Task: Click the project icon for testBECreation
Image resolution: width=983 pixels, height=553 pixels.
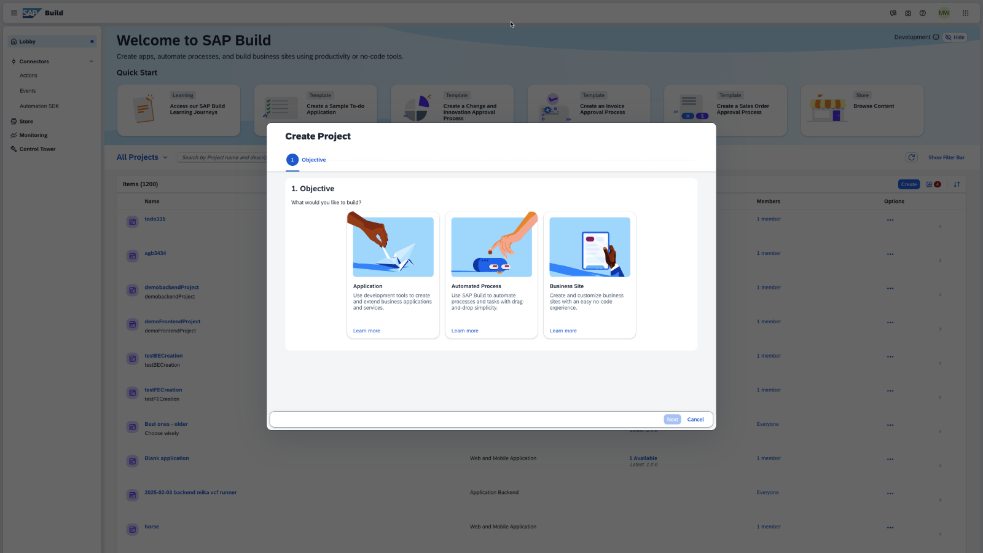Action: (x=132, y=359)
